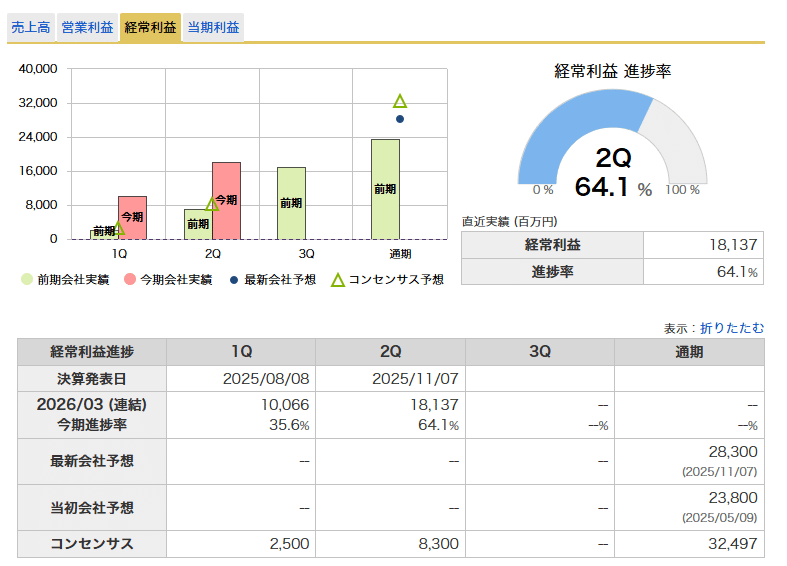Screen dimensions: 787x566
Task: Click the 28,300 最新会社予想 value
Action: 733,452
